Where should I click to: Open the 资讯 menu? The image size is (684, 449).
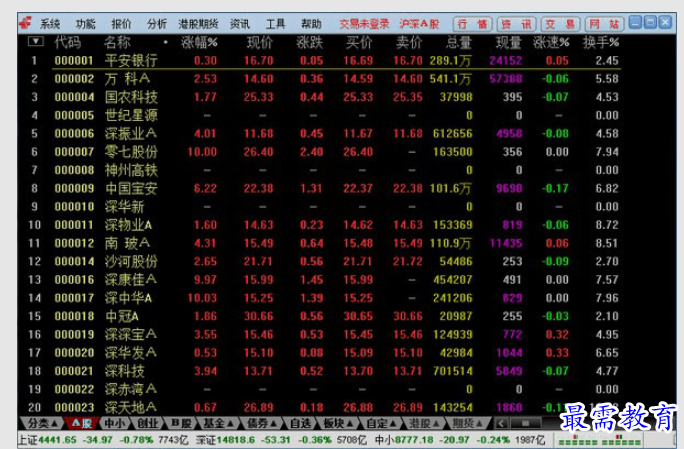point(240,24)
